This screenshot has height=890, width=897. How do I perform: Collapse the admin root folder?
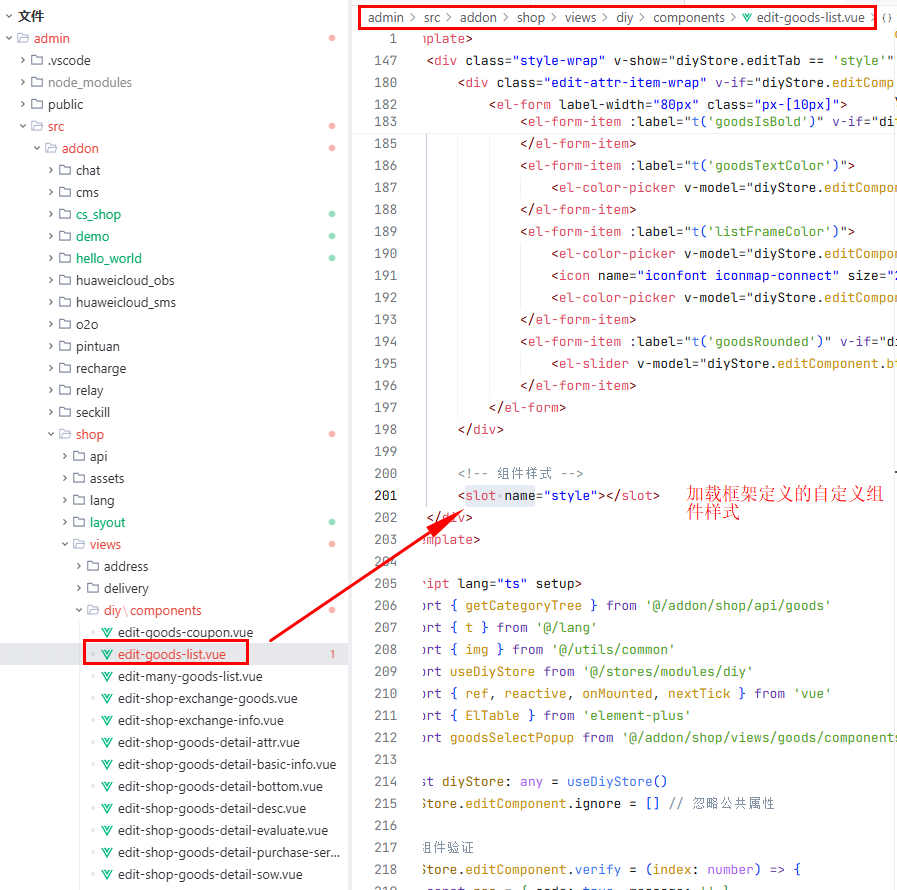(9, 38)
